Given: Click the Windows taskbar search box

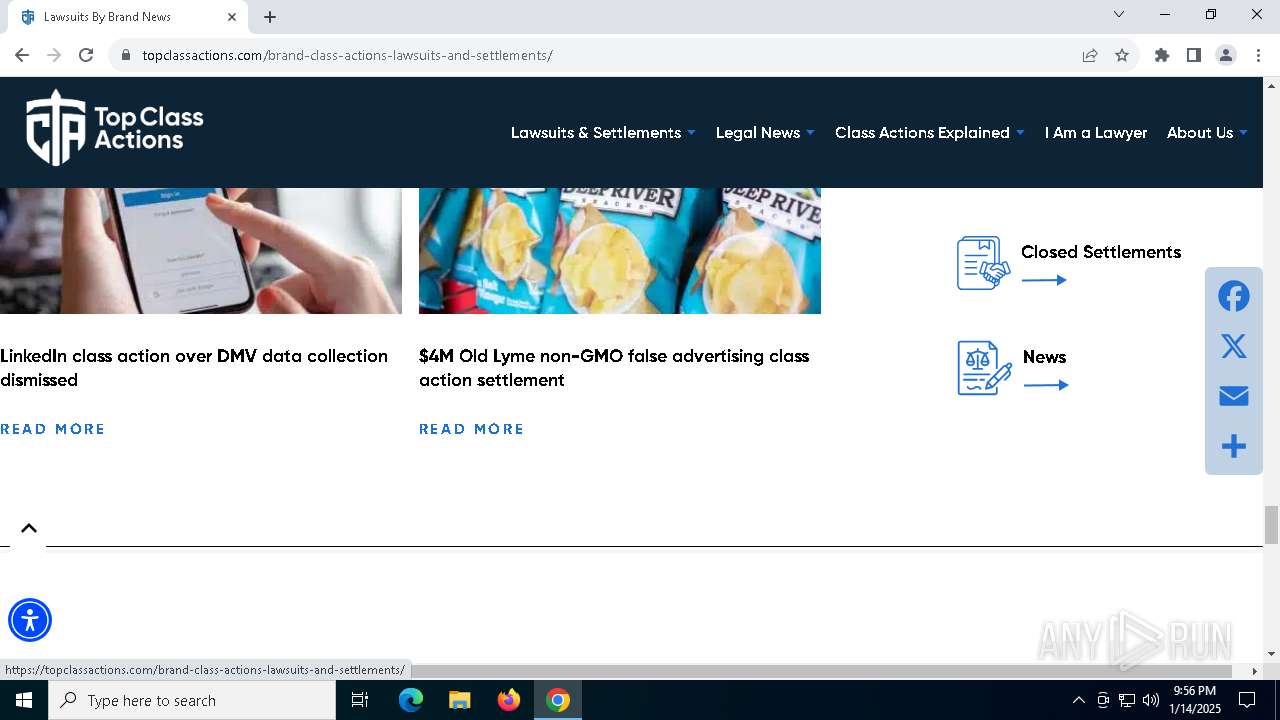Looking at the screenshot, I should [x=192, y=700].
